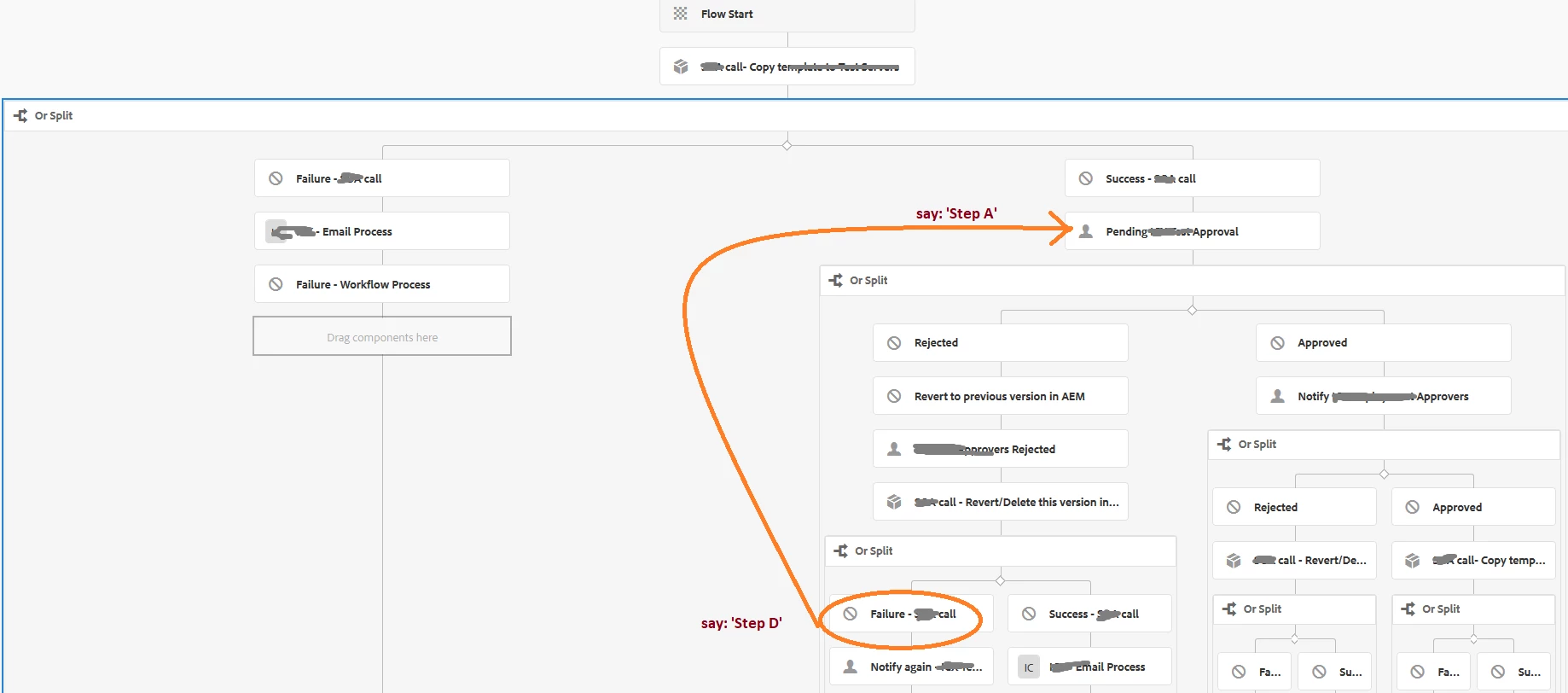Click the 'Or Split' header text below Pending Approval
Screen dimensions: 1568x693
point(868,280)
